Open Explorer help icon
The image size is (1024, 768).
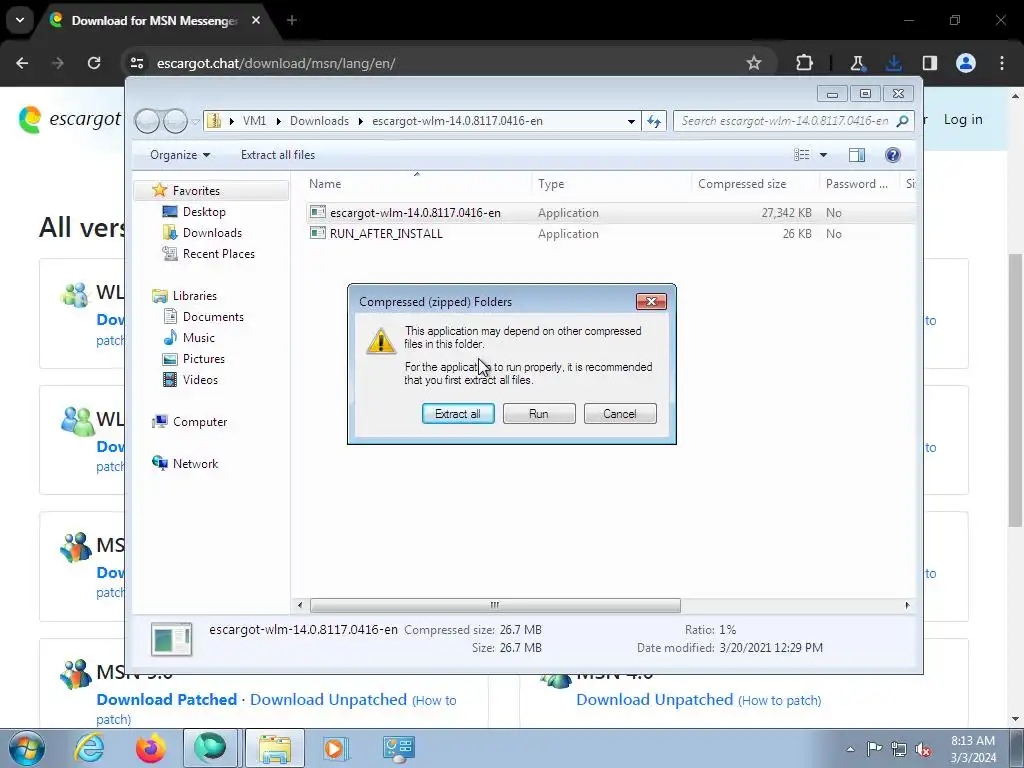893,155
